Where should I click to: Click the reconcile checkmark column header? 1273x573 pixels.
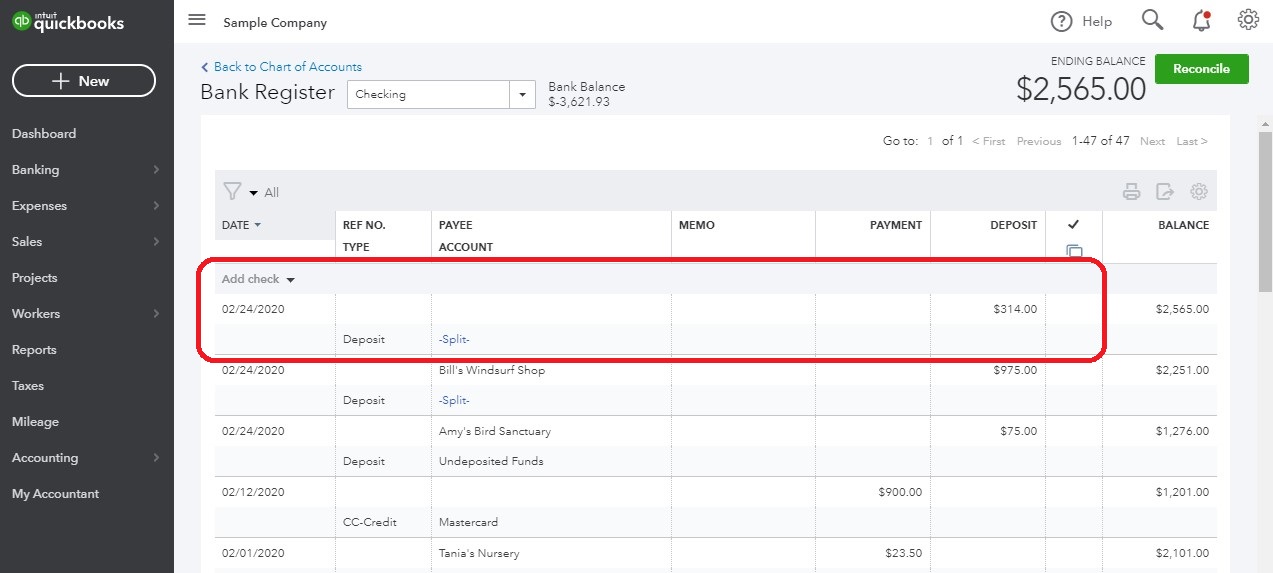tap(1074, 225)
